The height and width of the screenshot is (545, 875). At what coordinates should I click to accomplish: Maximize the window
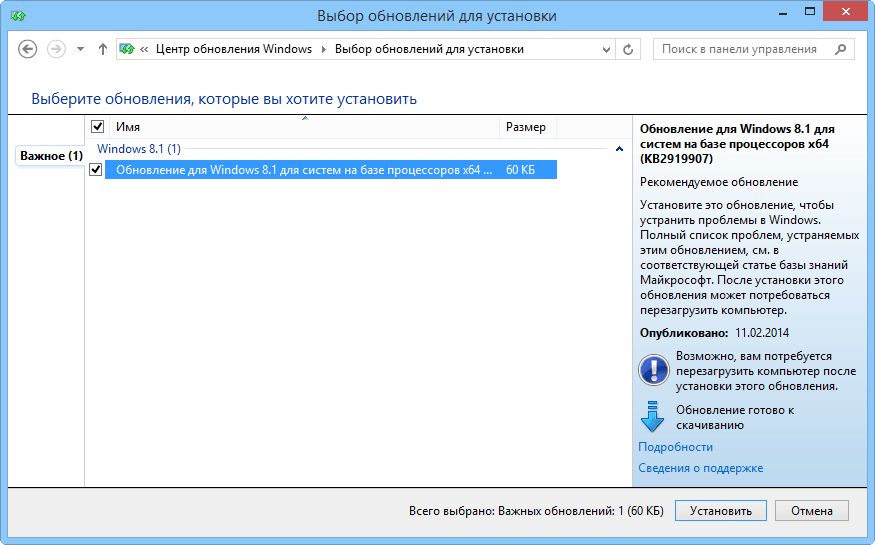(x=810, y=12)
